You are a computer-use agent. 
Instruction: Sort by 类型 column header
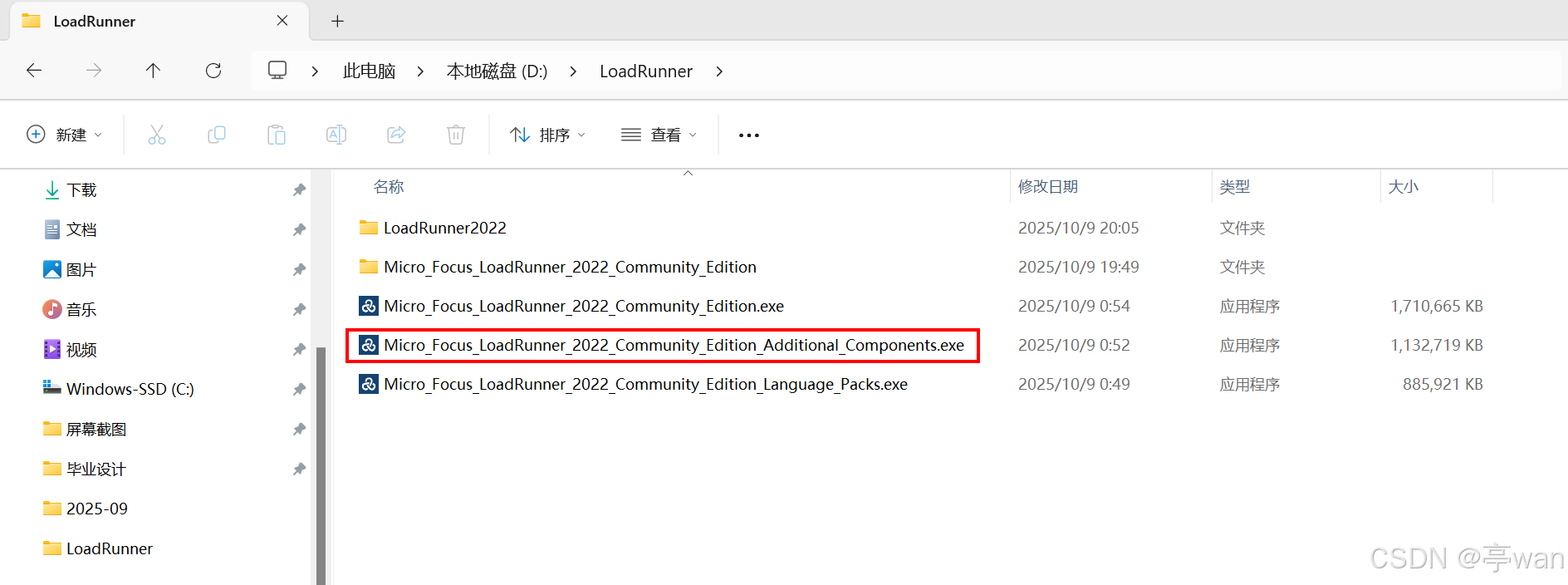pyautogui.click(x=1235, y=187)
